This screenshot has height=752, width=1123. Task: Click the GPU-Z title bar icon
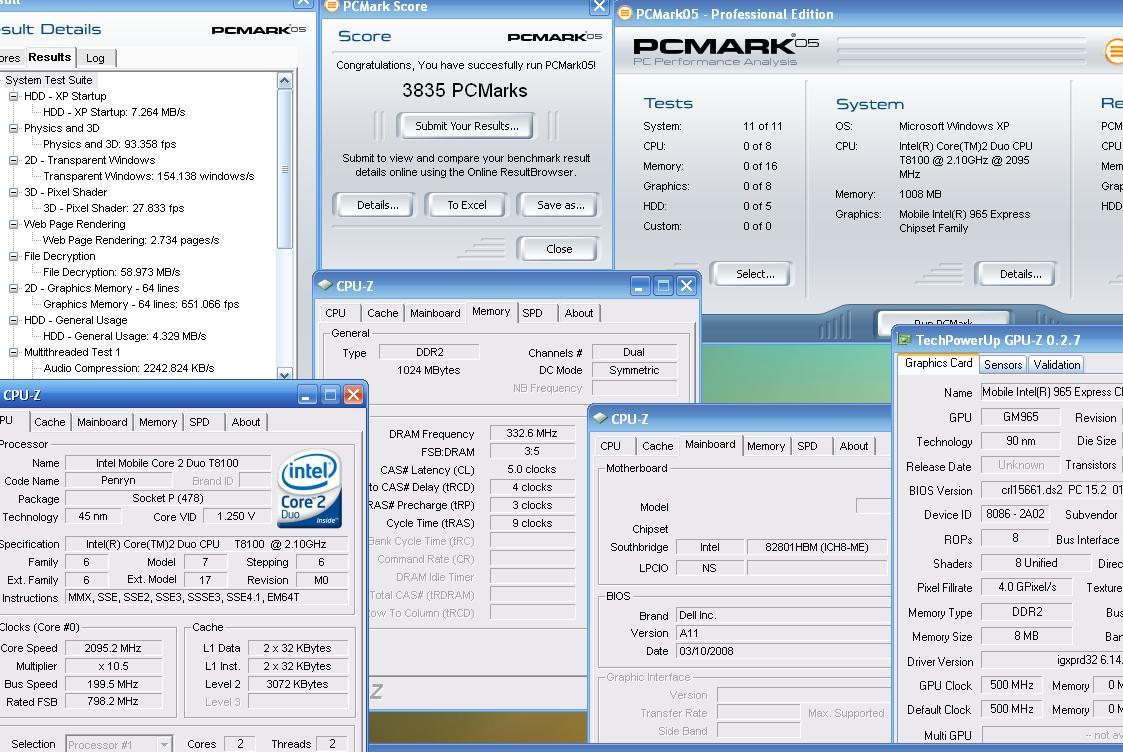[905, 339]
